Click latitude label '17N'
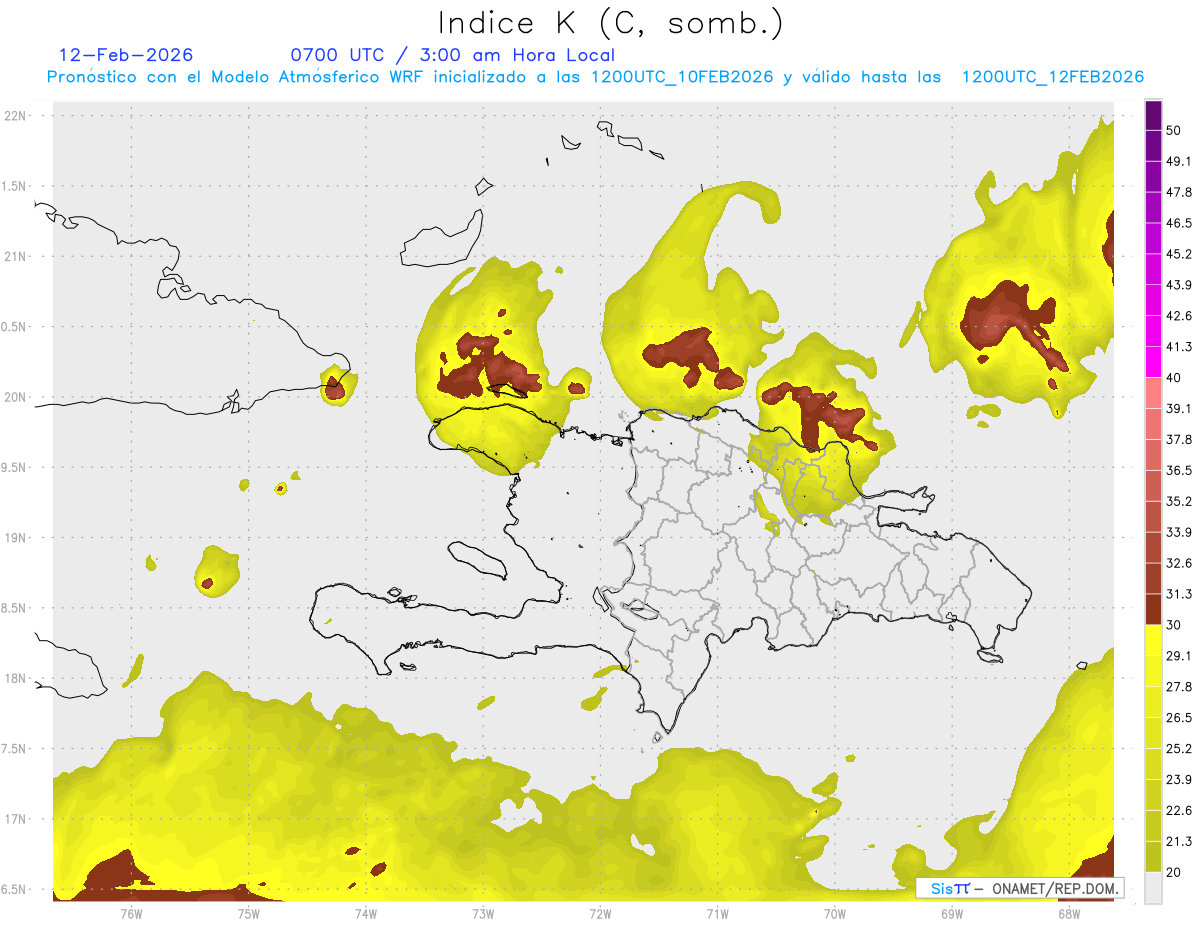1200x927 pixels. [17, 819]
